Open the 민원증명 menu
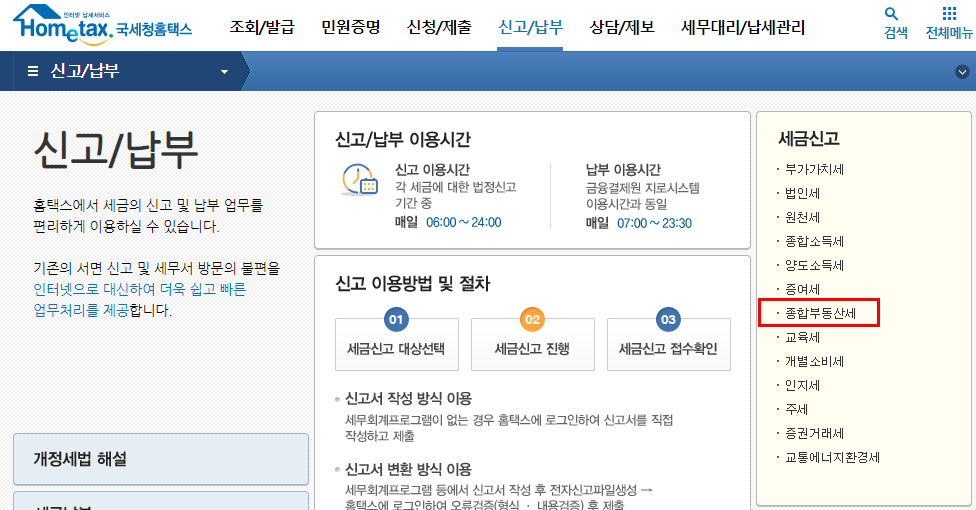Viewport: 976px width, 510px height. (350, 27)
